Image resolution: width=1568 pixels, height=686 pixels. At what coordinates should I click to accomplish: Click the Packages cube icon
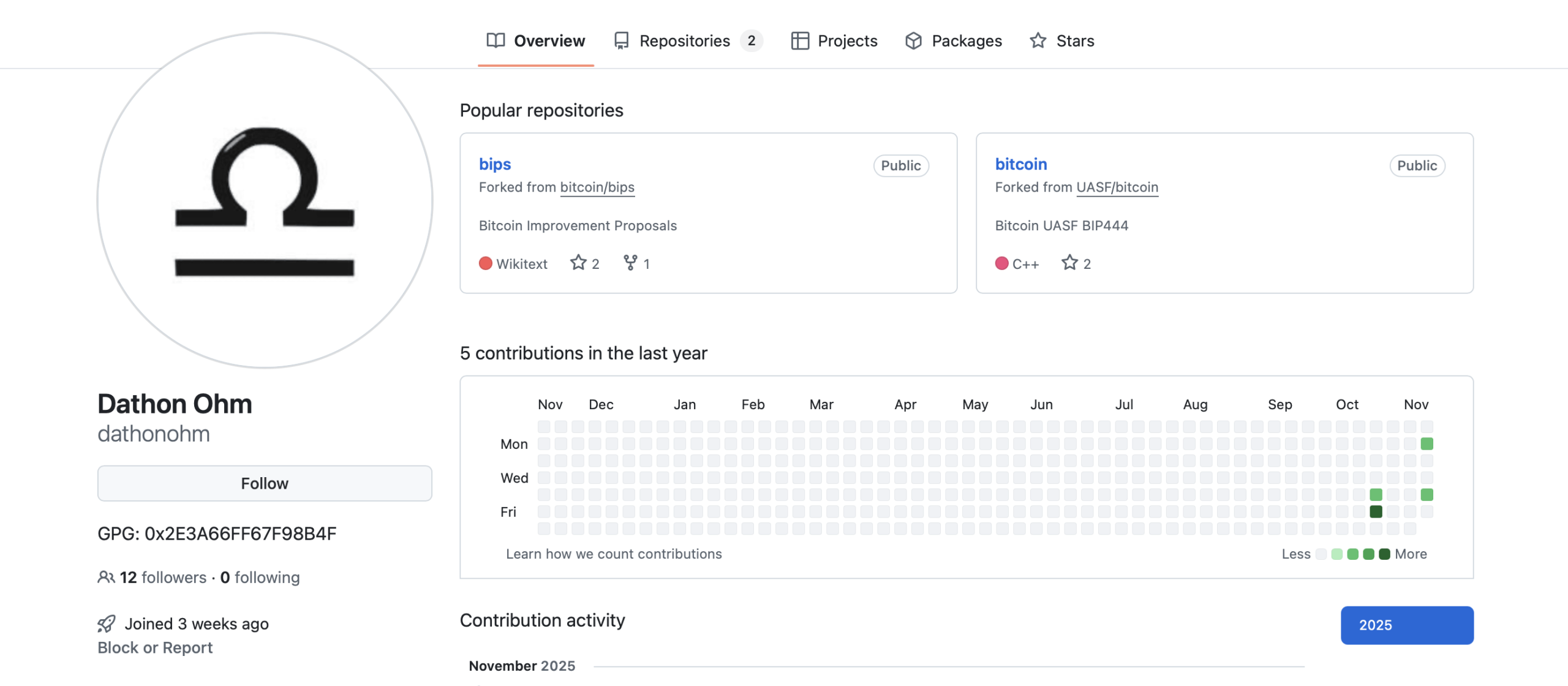coord(913,40)
